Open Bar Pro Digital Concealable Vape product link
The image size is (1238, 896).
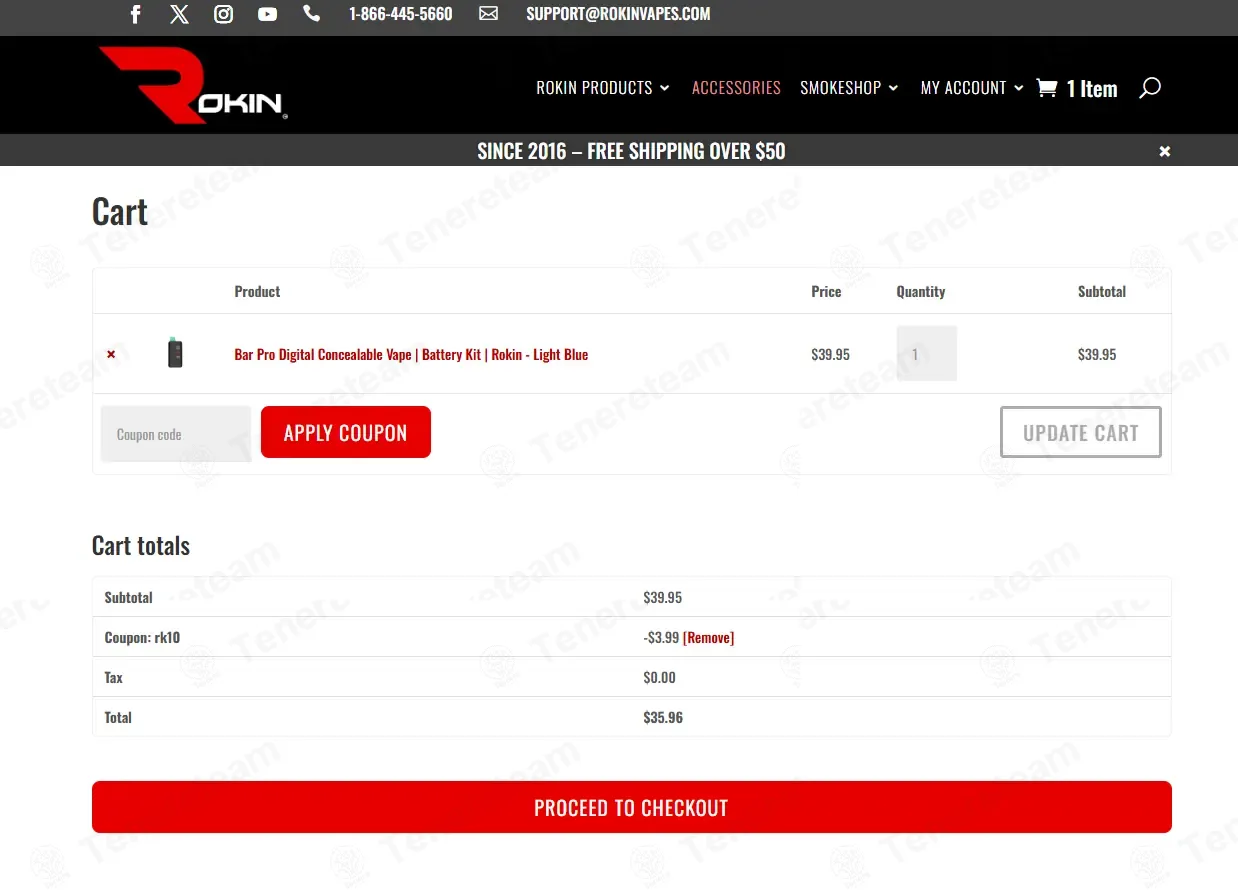411,354
